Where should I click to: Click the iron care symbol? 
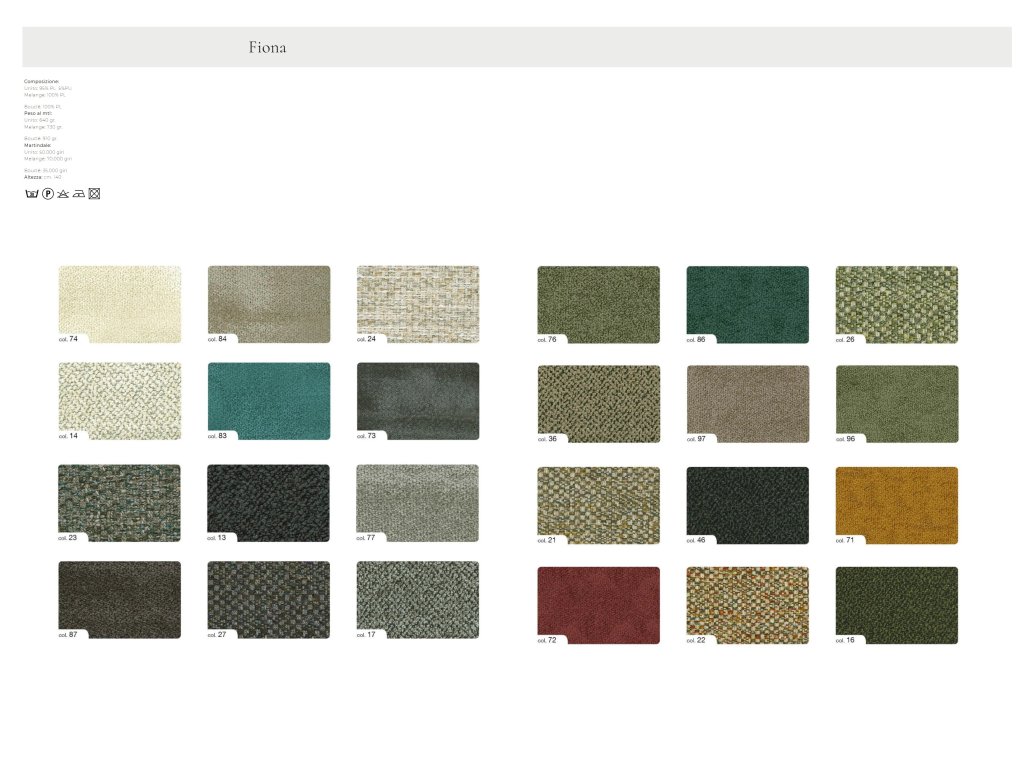[78, 193]
